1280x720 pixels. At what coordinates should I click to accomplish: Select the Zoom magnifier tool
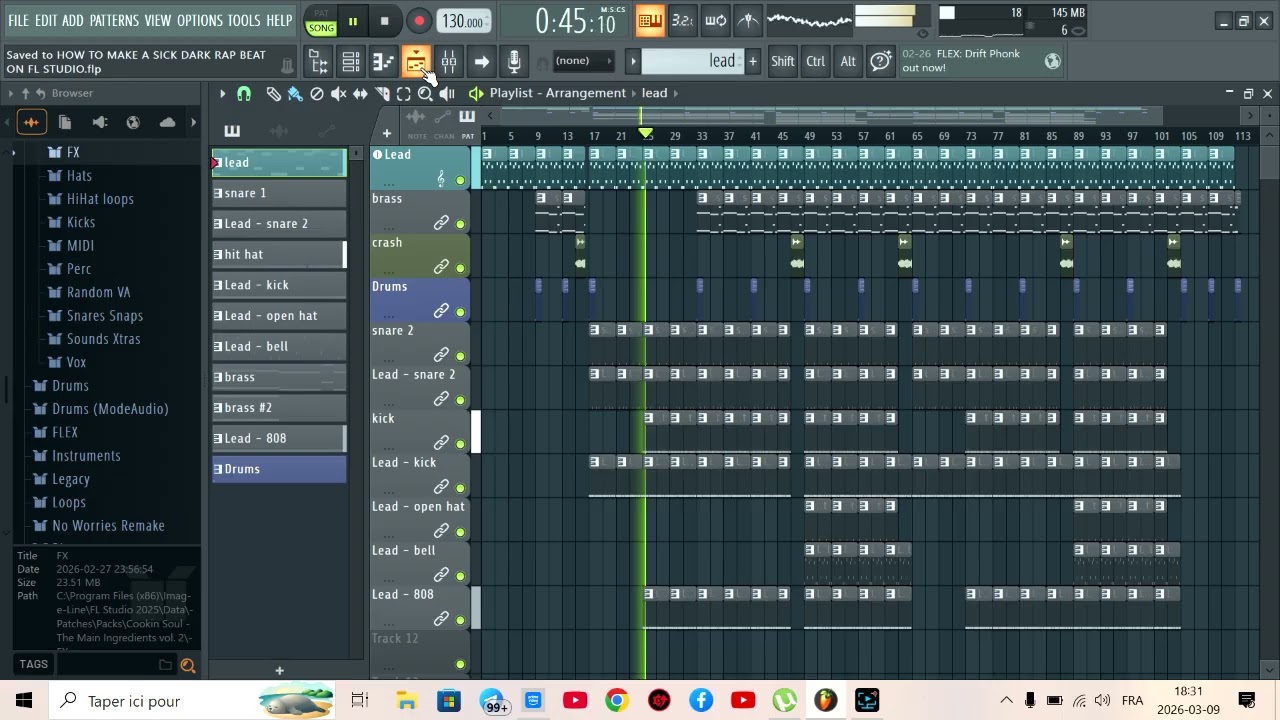click(x=425, y=93)
